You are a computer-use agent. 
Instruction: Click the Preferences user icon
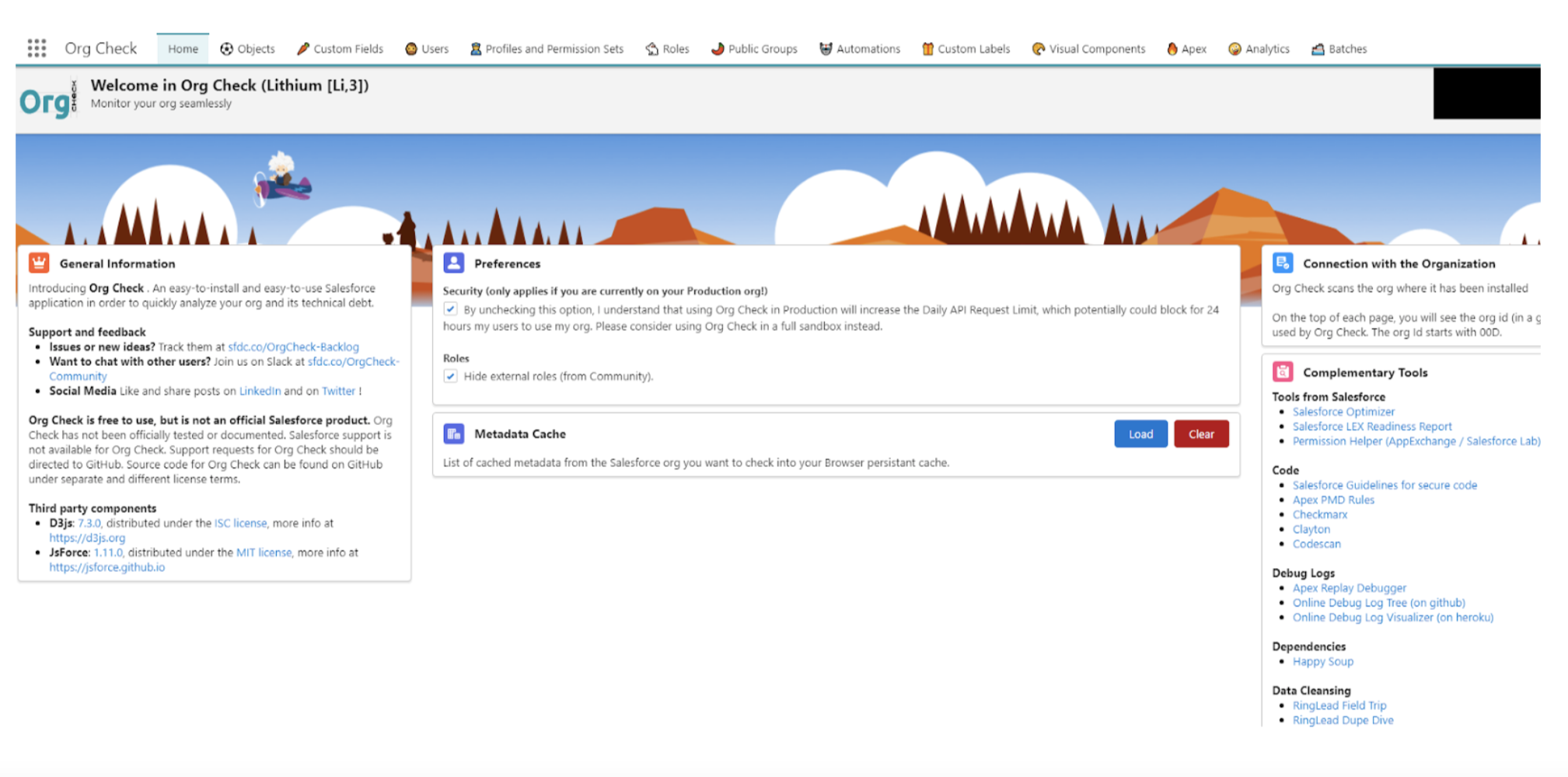(453, 263)
